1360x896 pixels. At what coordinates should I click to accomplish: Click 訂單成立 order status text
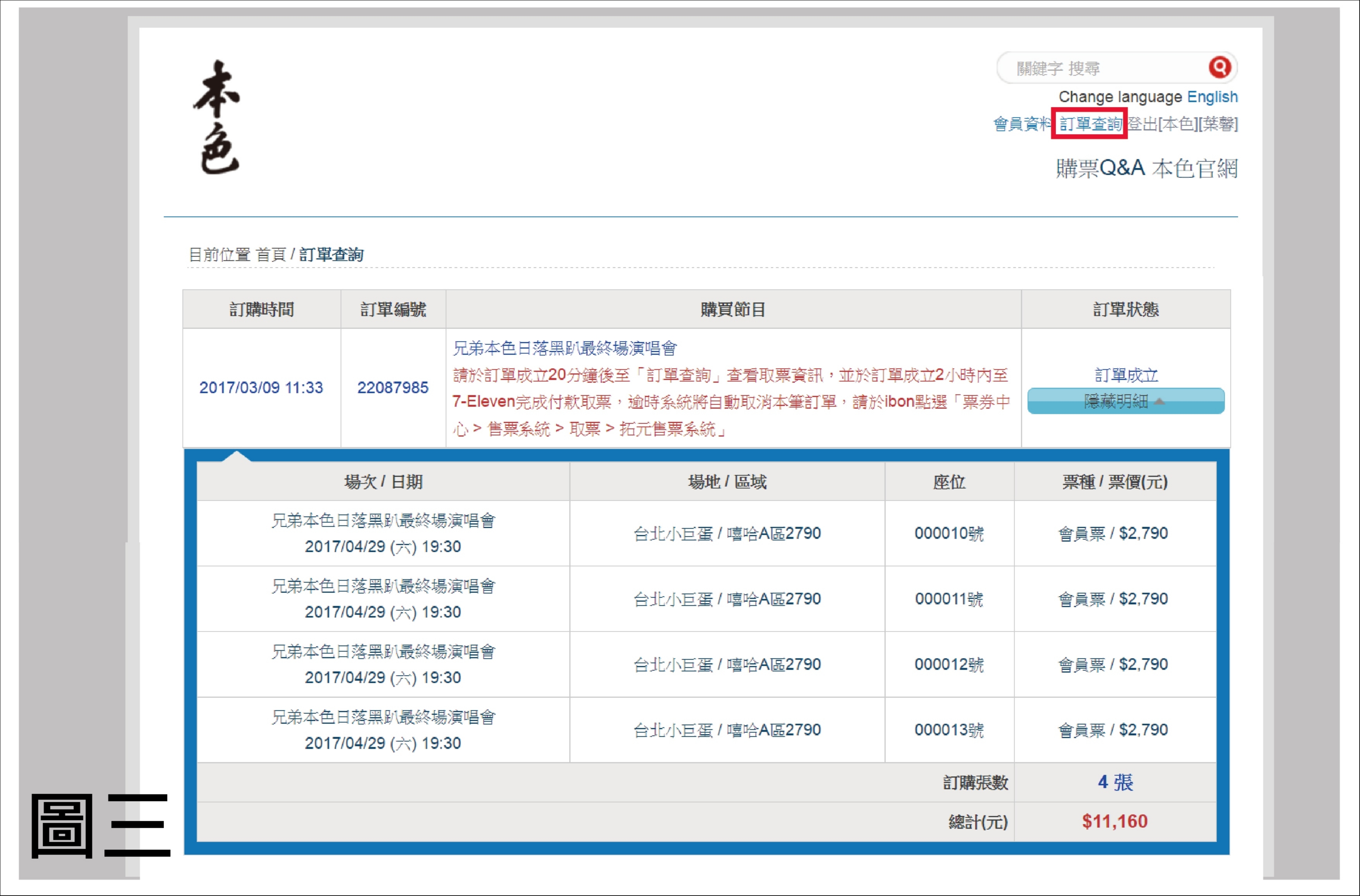pos(1125,375)
